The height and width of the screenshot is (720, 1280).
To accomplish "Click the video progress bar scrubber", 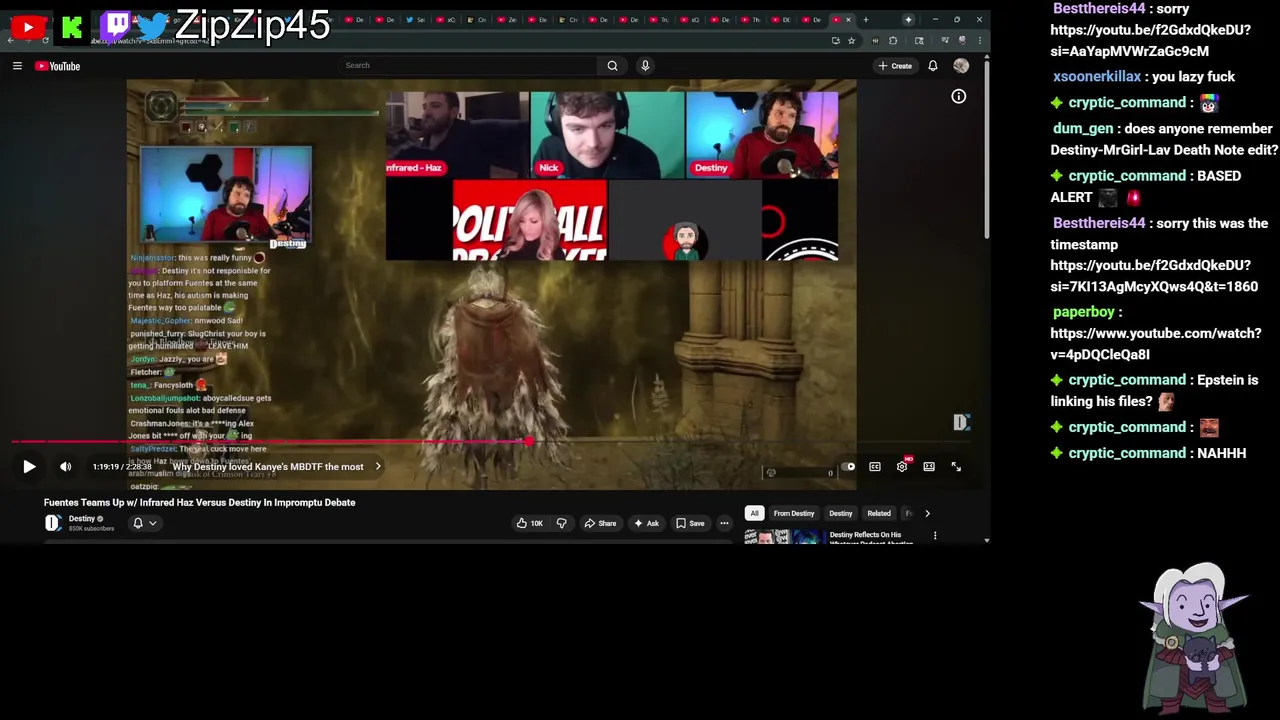I will (527, 441).
